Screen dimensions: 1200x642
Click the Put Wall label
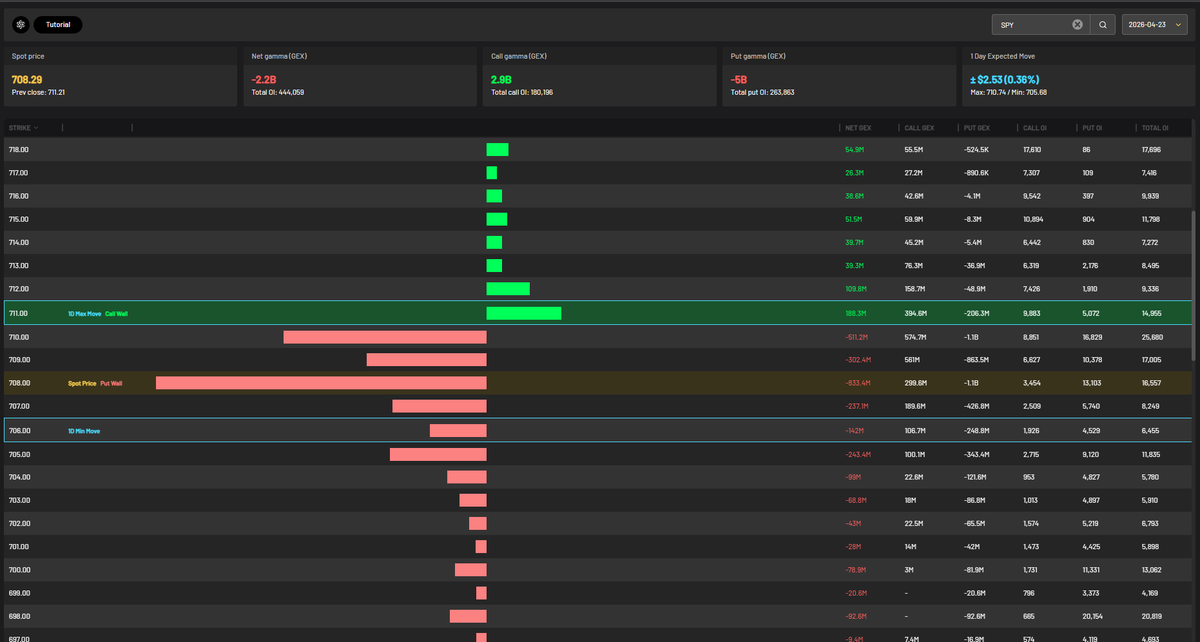point(111,383)
